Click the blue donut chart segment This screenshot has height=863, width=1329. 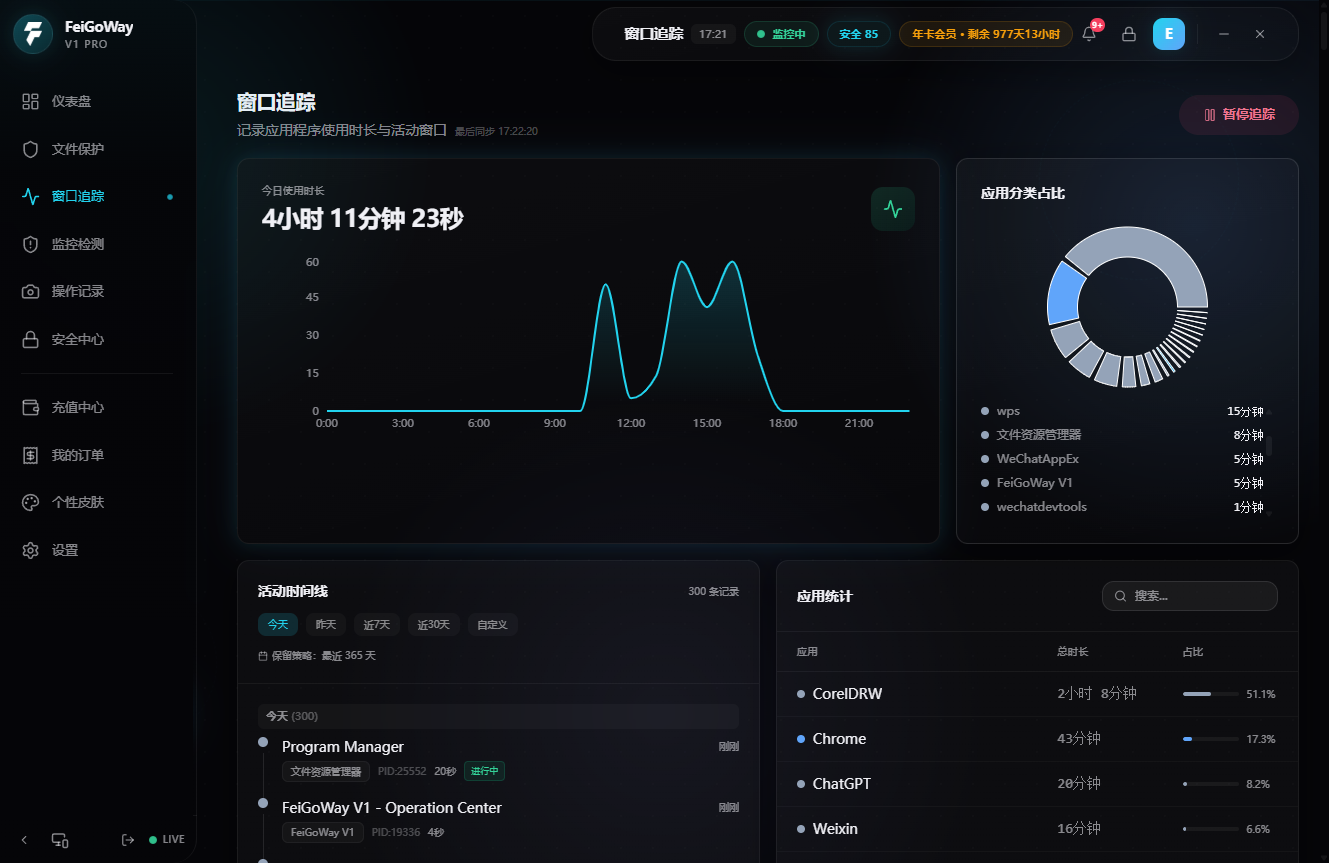click(1066, 293)
